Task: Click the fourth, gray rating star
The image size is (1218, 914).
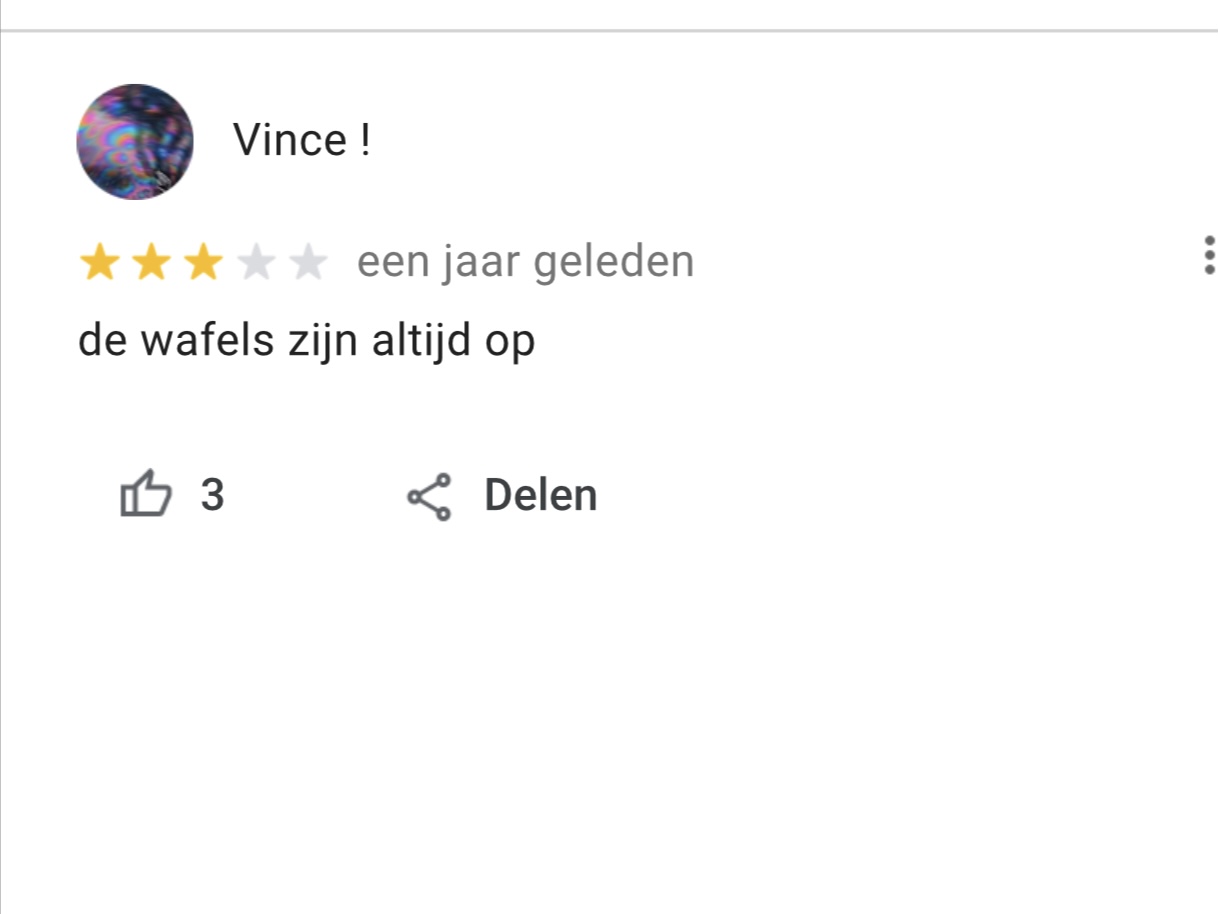Action: [257, 264]
